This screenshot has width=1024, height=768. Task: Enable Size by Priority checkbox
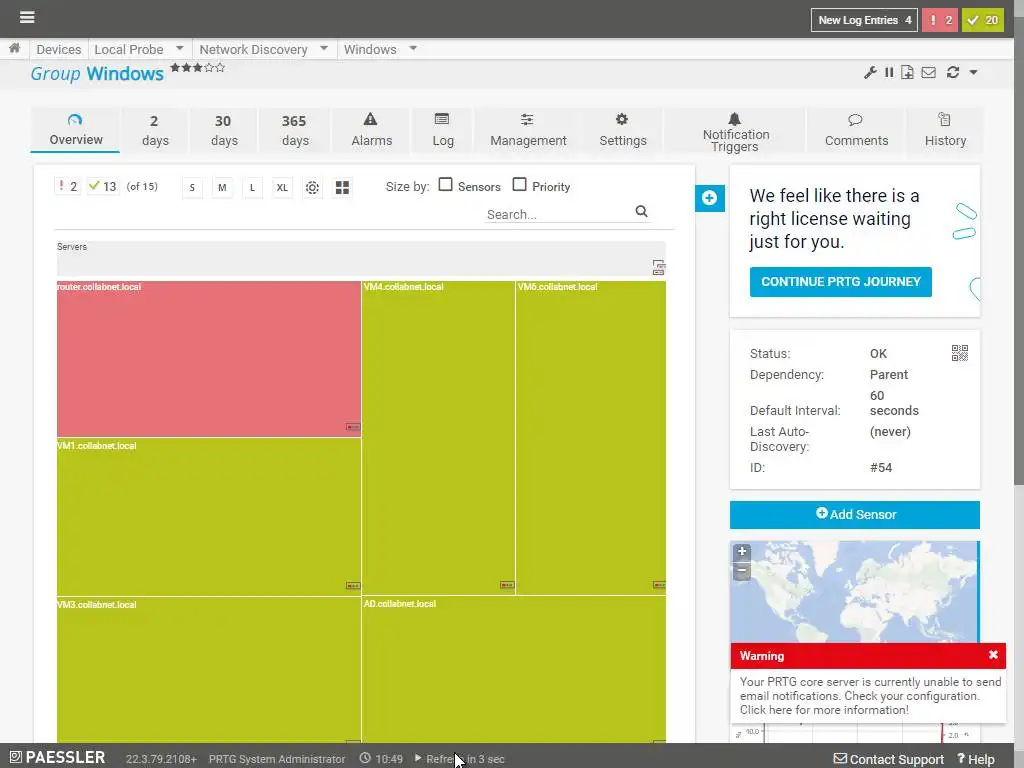click(519, 185)
